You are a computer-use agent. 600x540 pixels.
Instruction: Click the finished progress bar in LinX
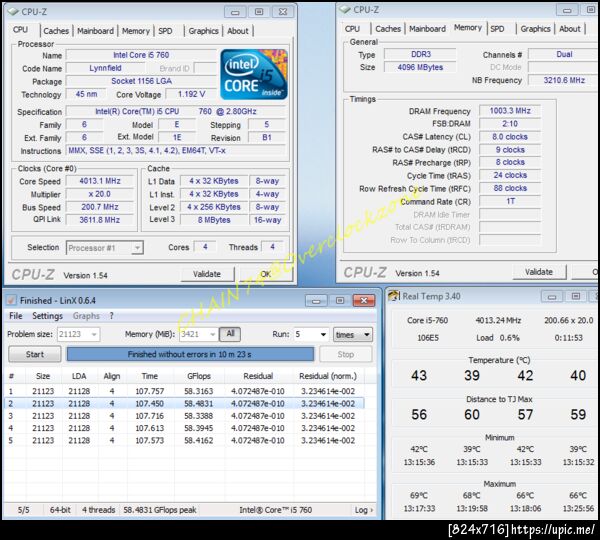tap(190, 354)
